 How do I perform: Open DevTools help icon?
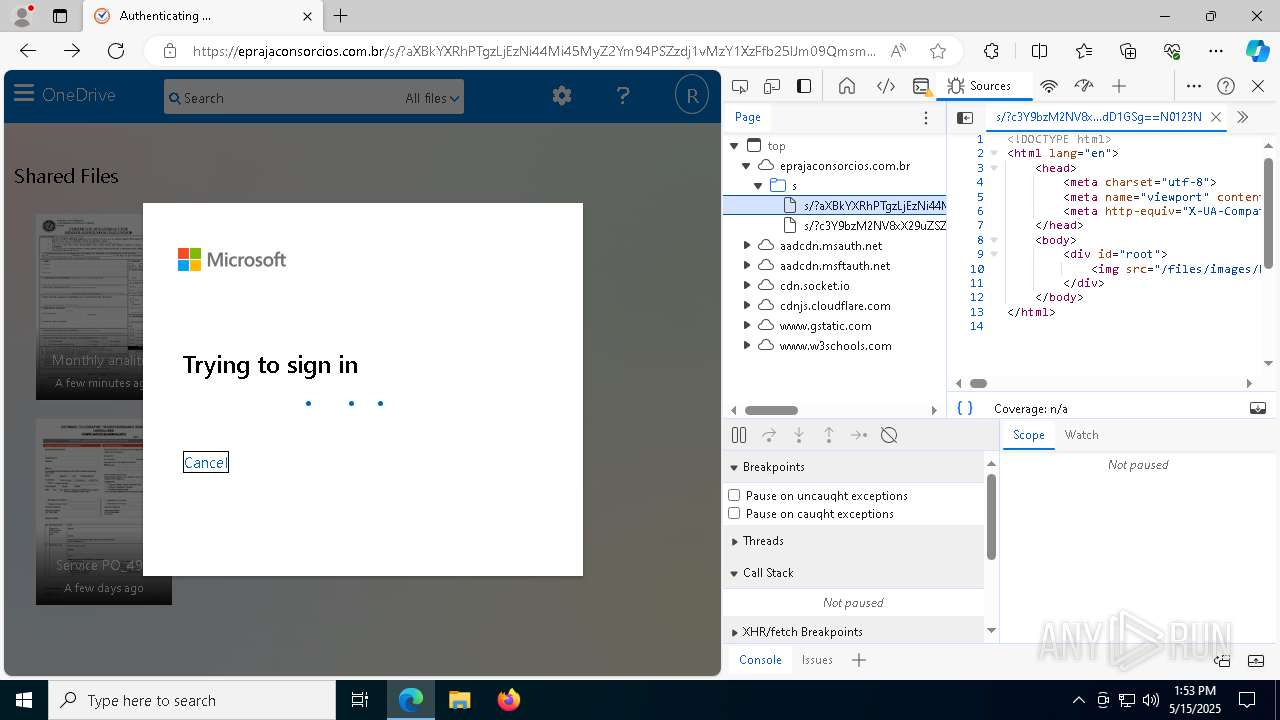tap(1226, 86)
